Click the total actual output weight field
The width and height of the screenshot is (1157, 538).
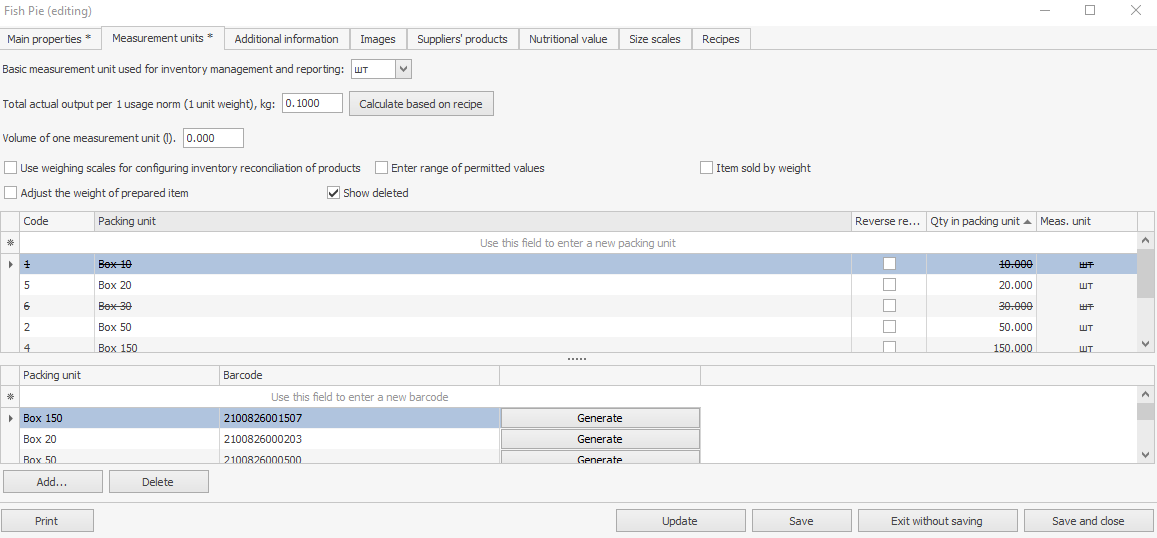312,104
